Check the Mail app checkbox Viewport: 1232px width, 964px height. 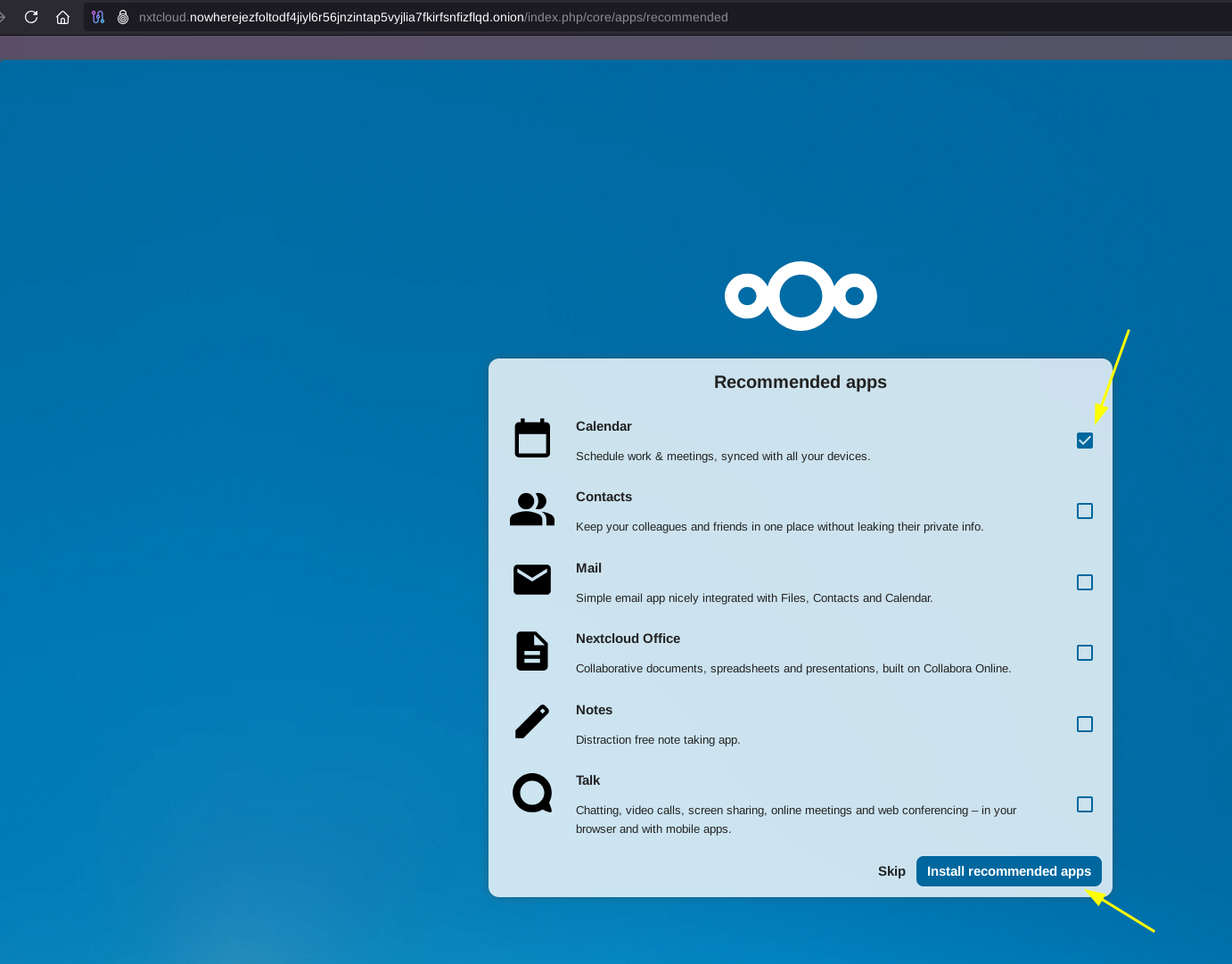[x=1085, y=582]
